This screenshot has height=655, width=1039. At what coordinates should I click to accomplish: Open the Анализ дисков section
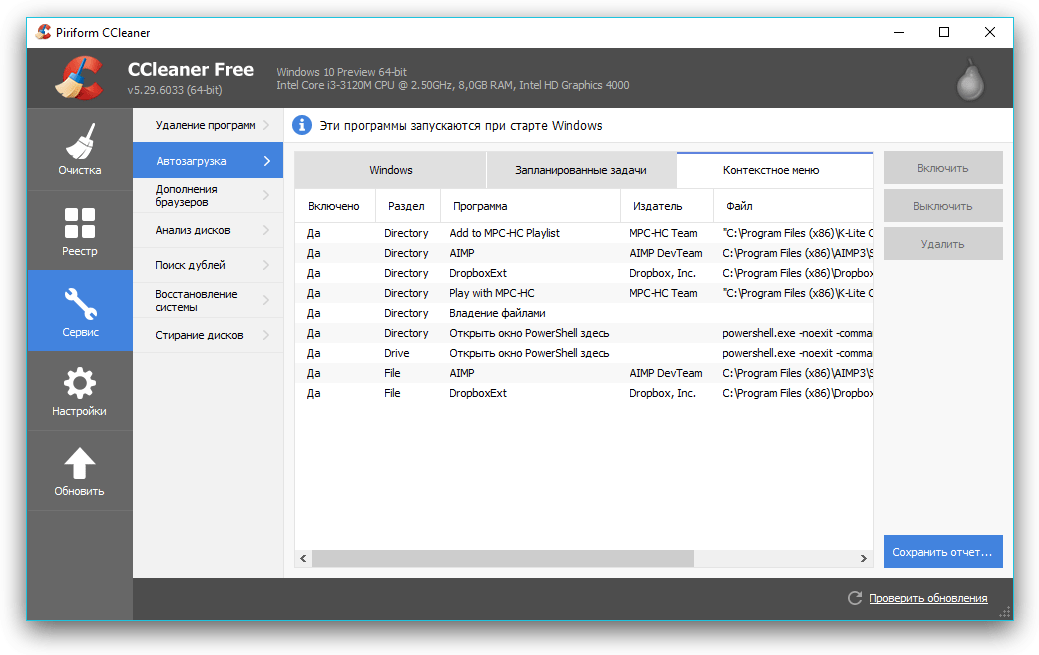[207, 230]
